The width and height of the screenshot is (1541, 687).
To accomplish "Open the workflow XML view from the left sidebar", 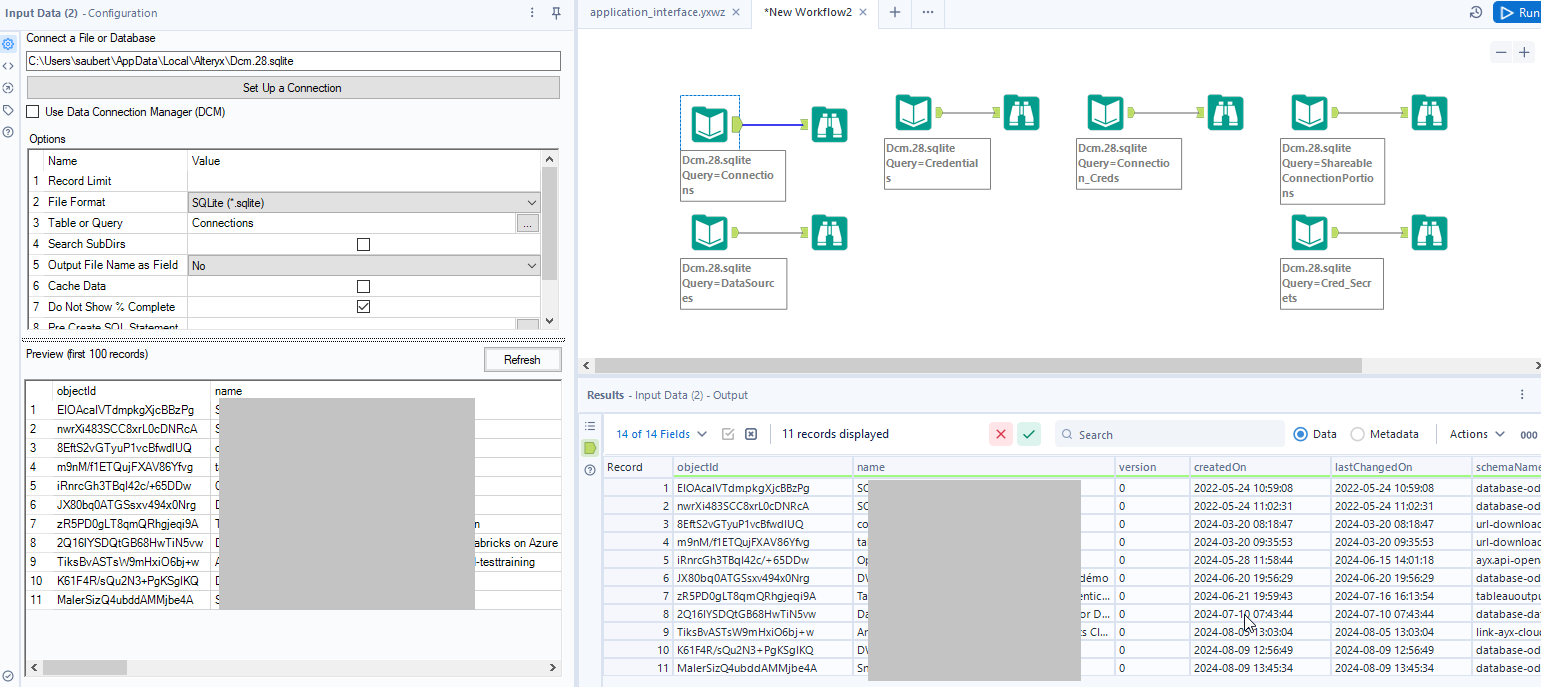I will [x=8, y=66].
